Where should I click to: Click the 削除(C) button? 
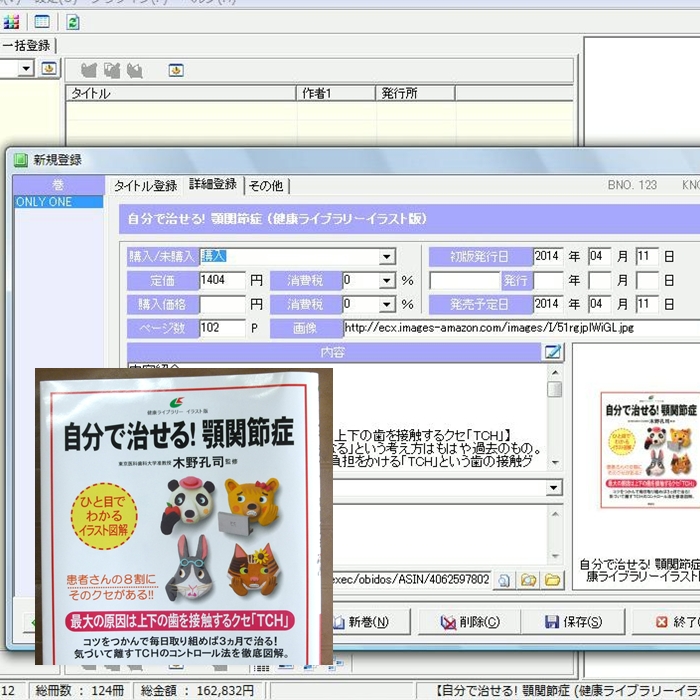coord(469,622)
